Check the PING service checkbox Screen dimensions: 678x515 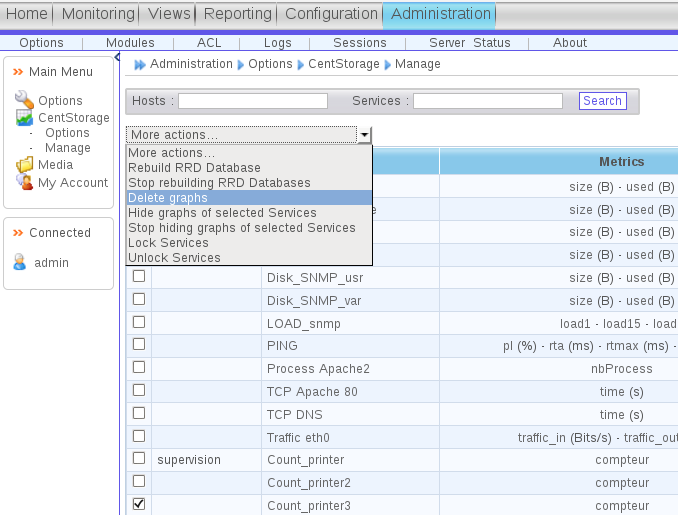click(x=139, y=345)
